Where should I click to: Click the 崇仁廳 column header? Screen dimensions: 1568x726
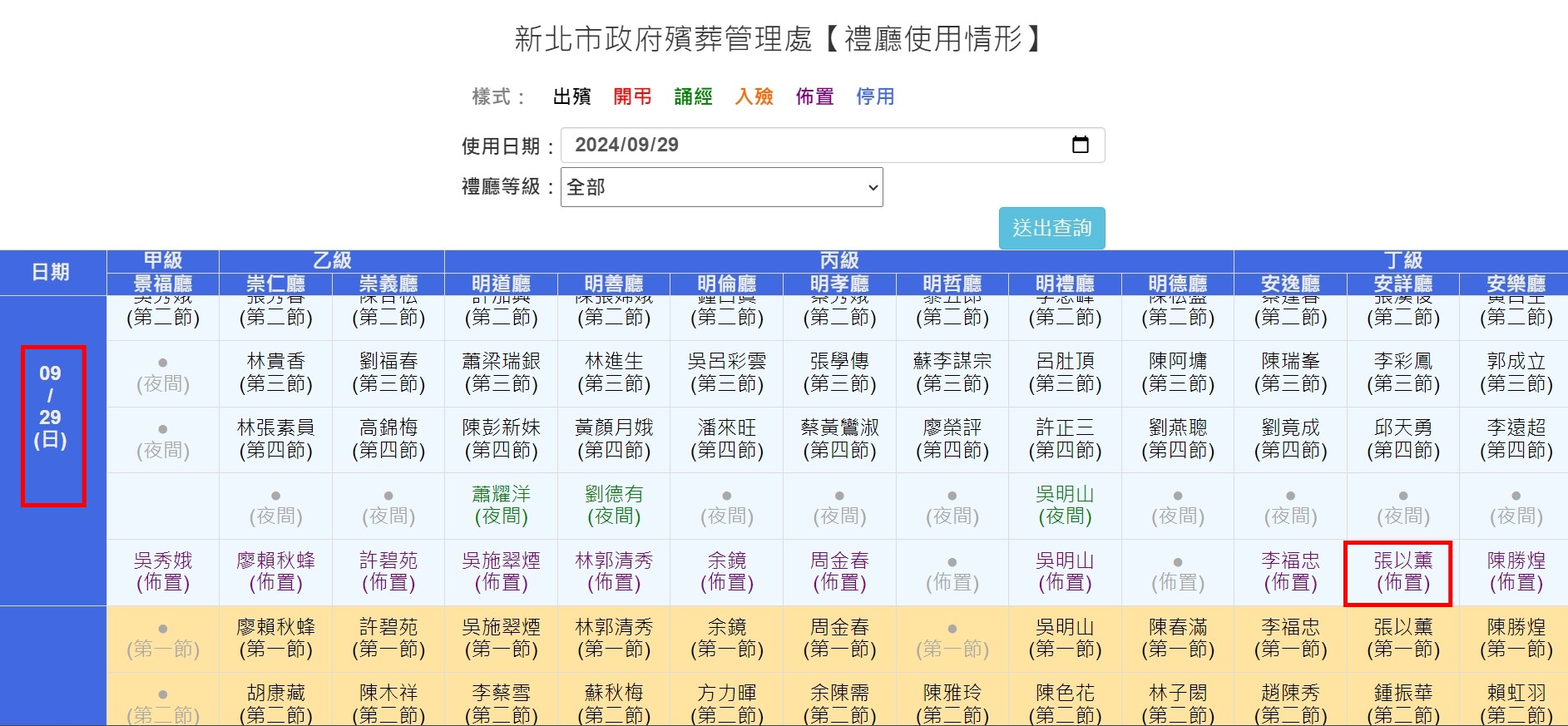tap(275, 284)
